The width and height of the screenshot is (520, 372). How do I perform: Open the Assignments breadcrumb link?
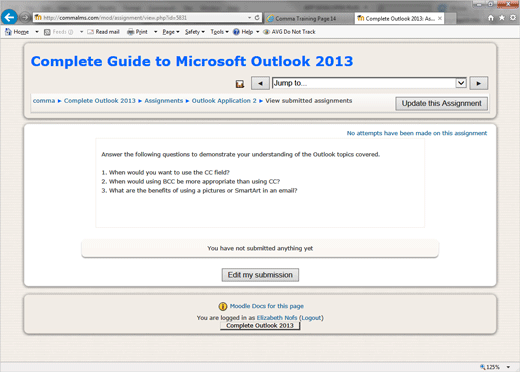coord(164,101)
